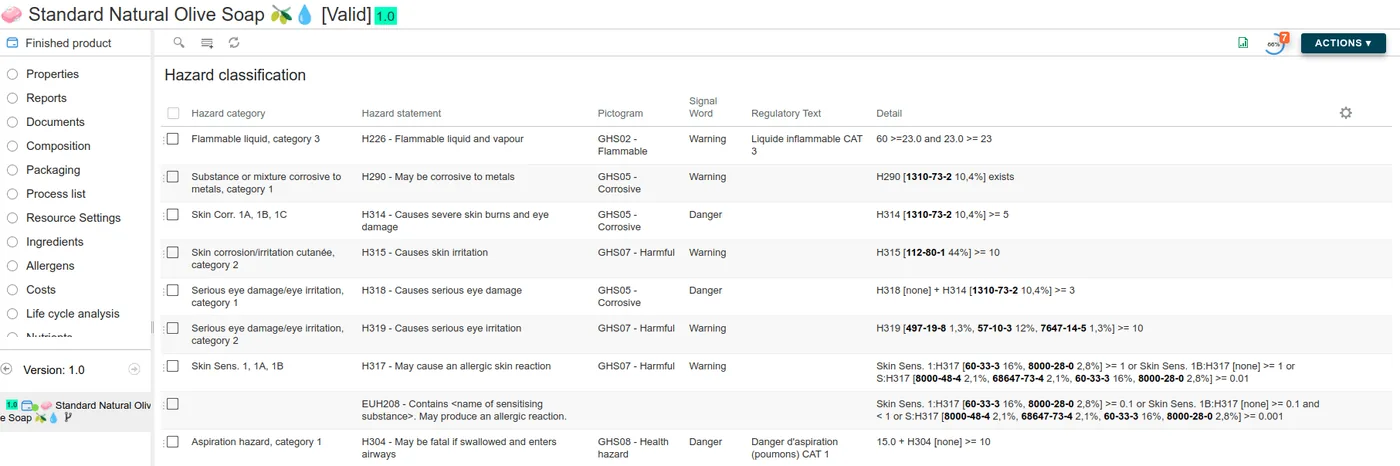The image size is (1400, 466).
Task: Open the 66% completion score indicator
Action: (x=1275, y=43)
